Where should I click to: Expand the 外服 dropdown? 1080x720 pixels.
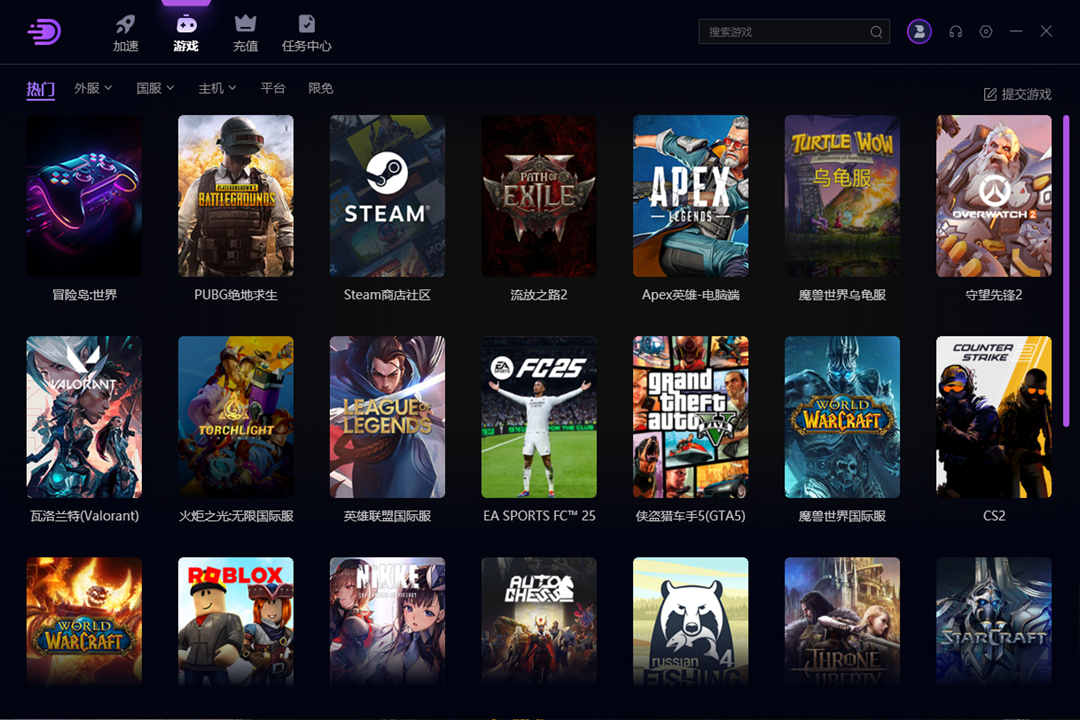(x=93, y=88)
